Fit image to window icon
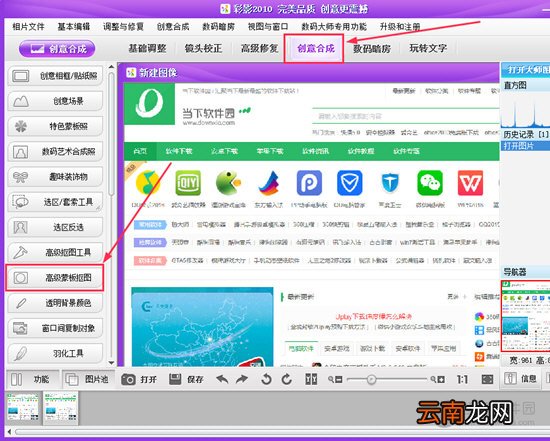Screen dimensions: 550x441 pos(488,379)
